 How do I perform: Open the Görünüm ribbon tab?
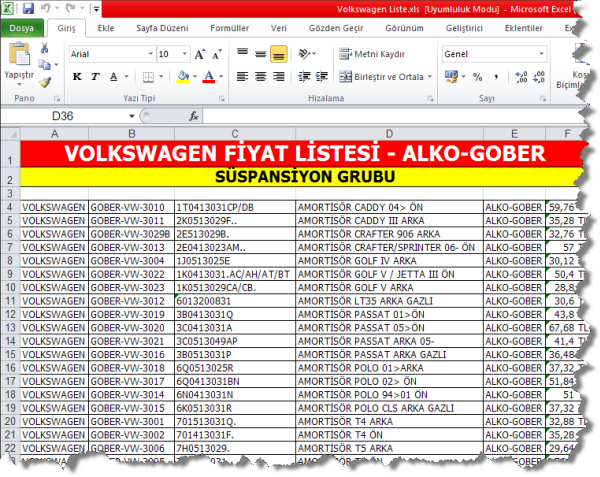[404, 28]
